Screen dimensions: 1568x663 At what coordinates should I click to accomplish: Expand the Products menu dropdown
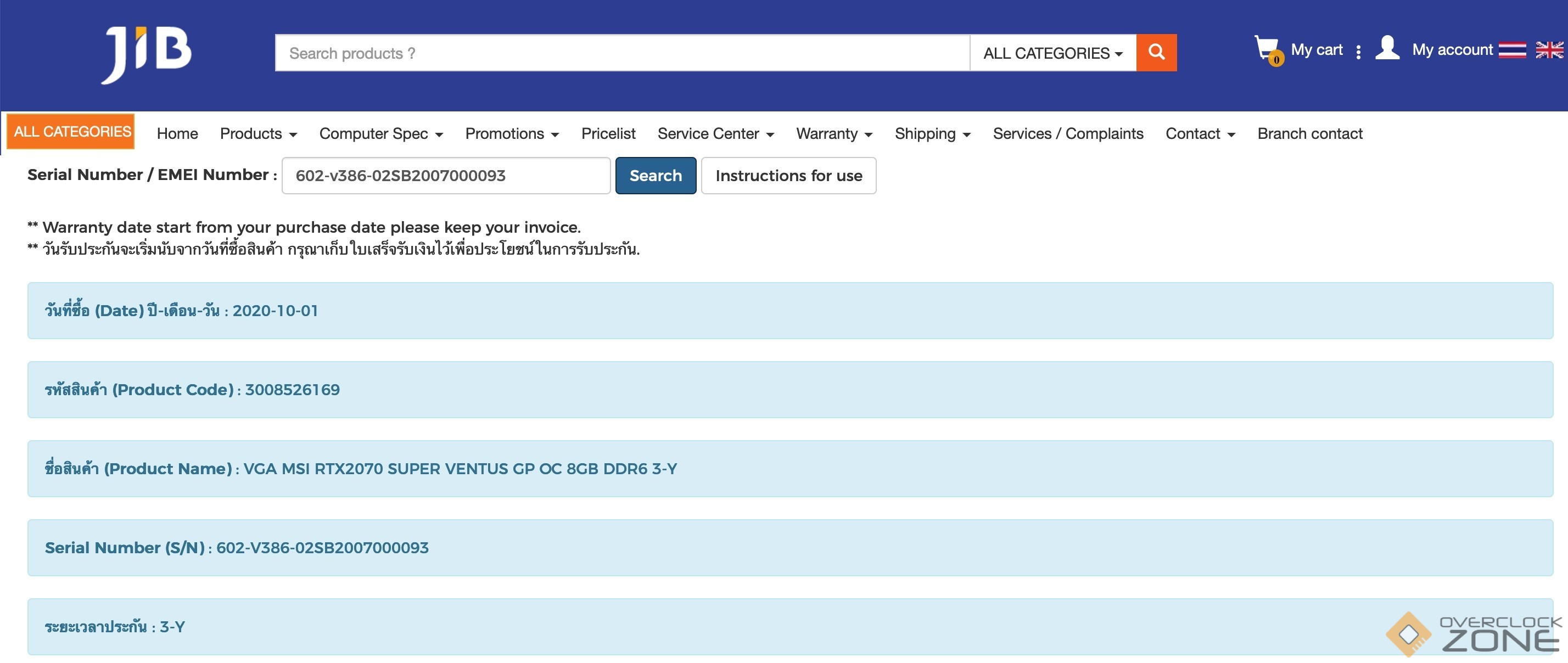coord(258,133)
